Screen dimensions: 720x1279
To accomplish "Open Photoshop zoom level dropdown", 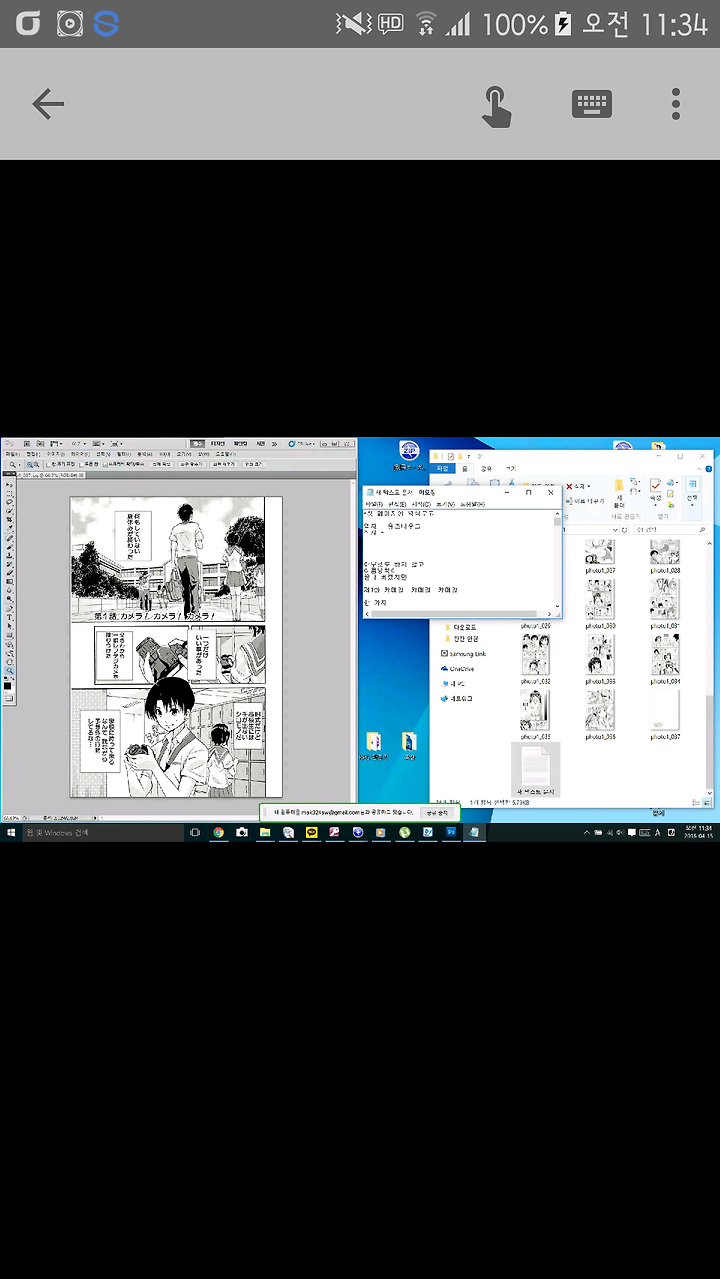I will tap(78, 444).
